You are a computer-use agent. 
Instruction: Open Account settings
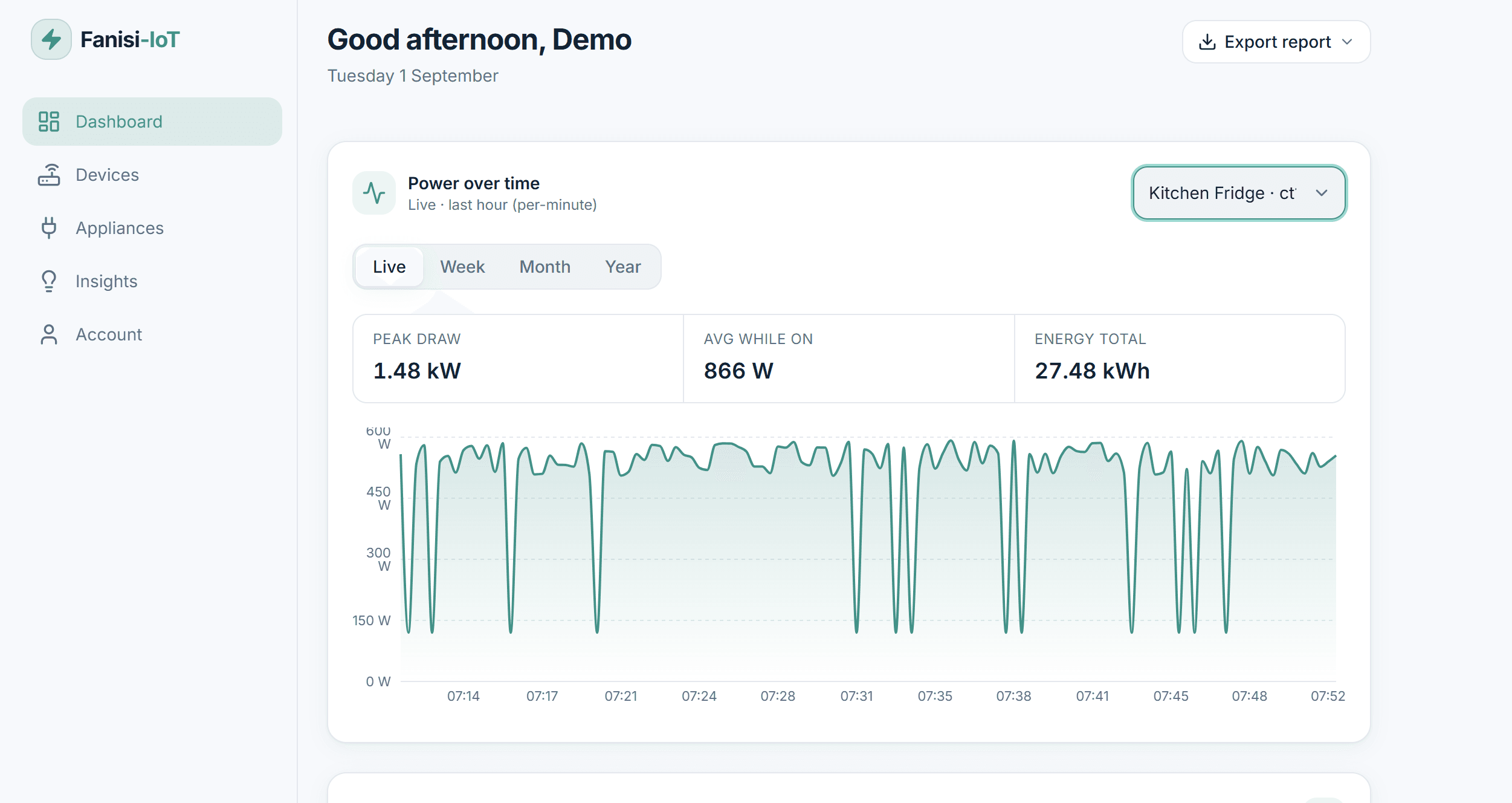tap(152, 334)
